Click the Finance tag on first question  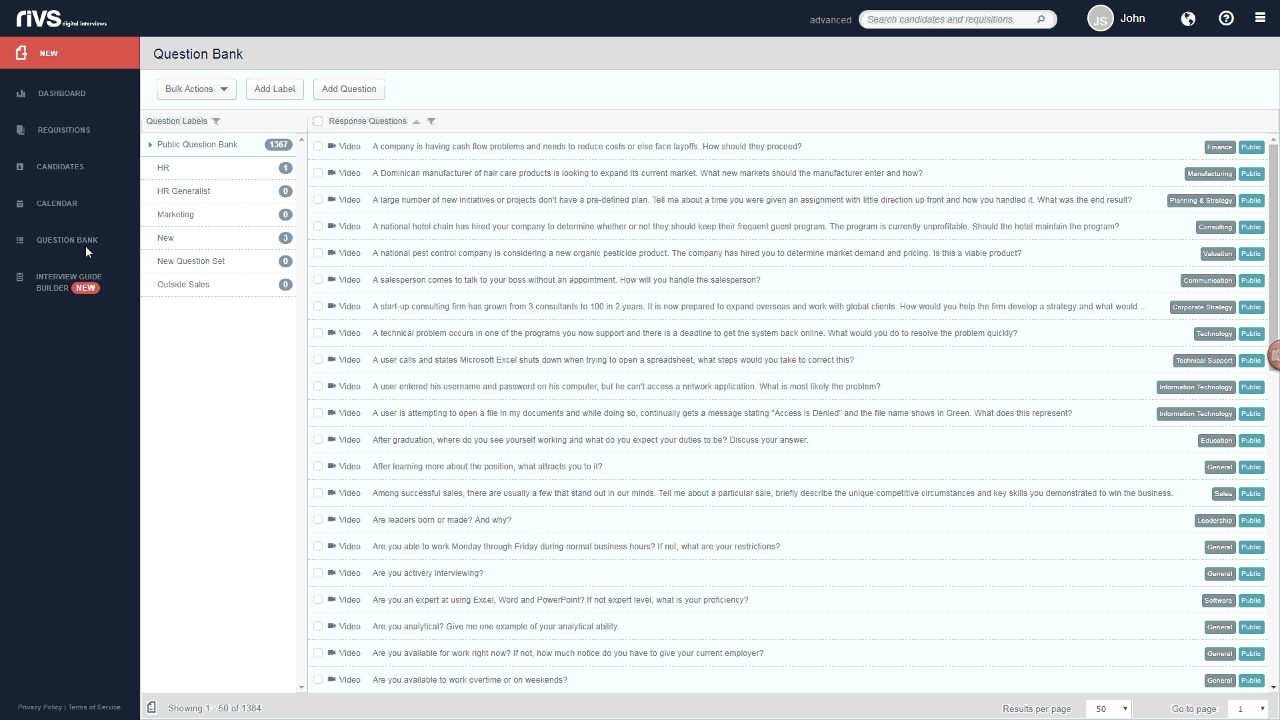click(1220, 147)
